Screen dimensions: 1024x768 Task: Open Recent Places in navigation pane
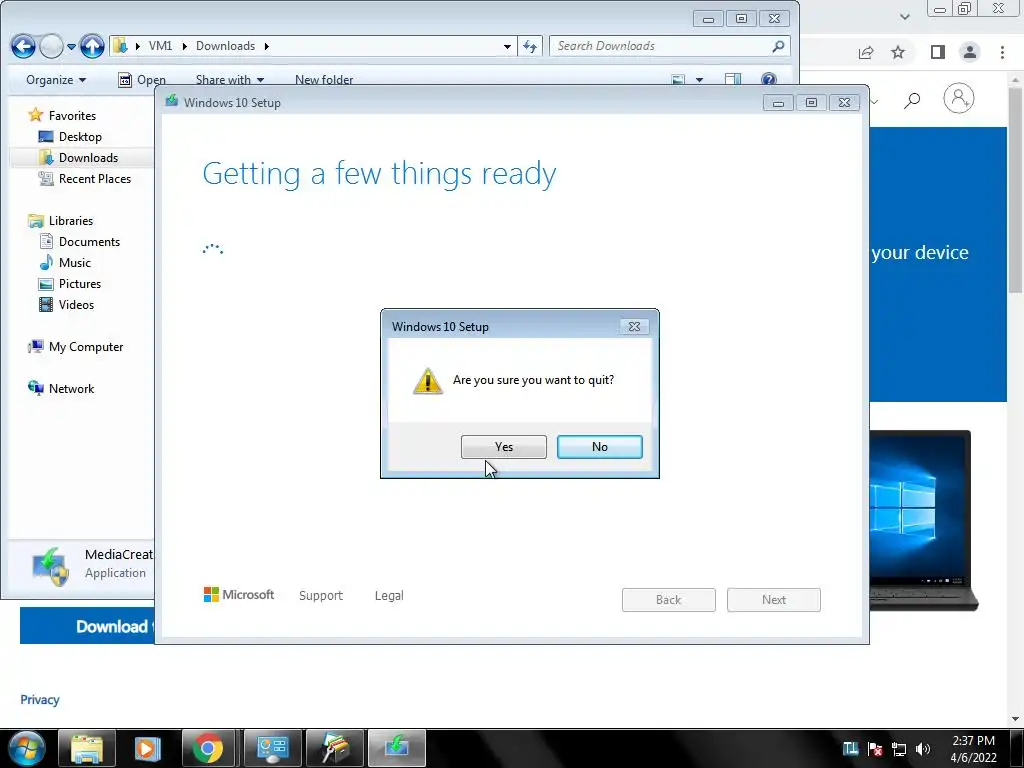95,178
